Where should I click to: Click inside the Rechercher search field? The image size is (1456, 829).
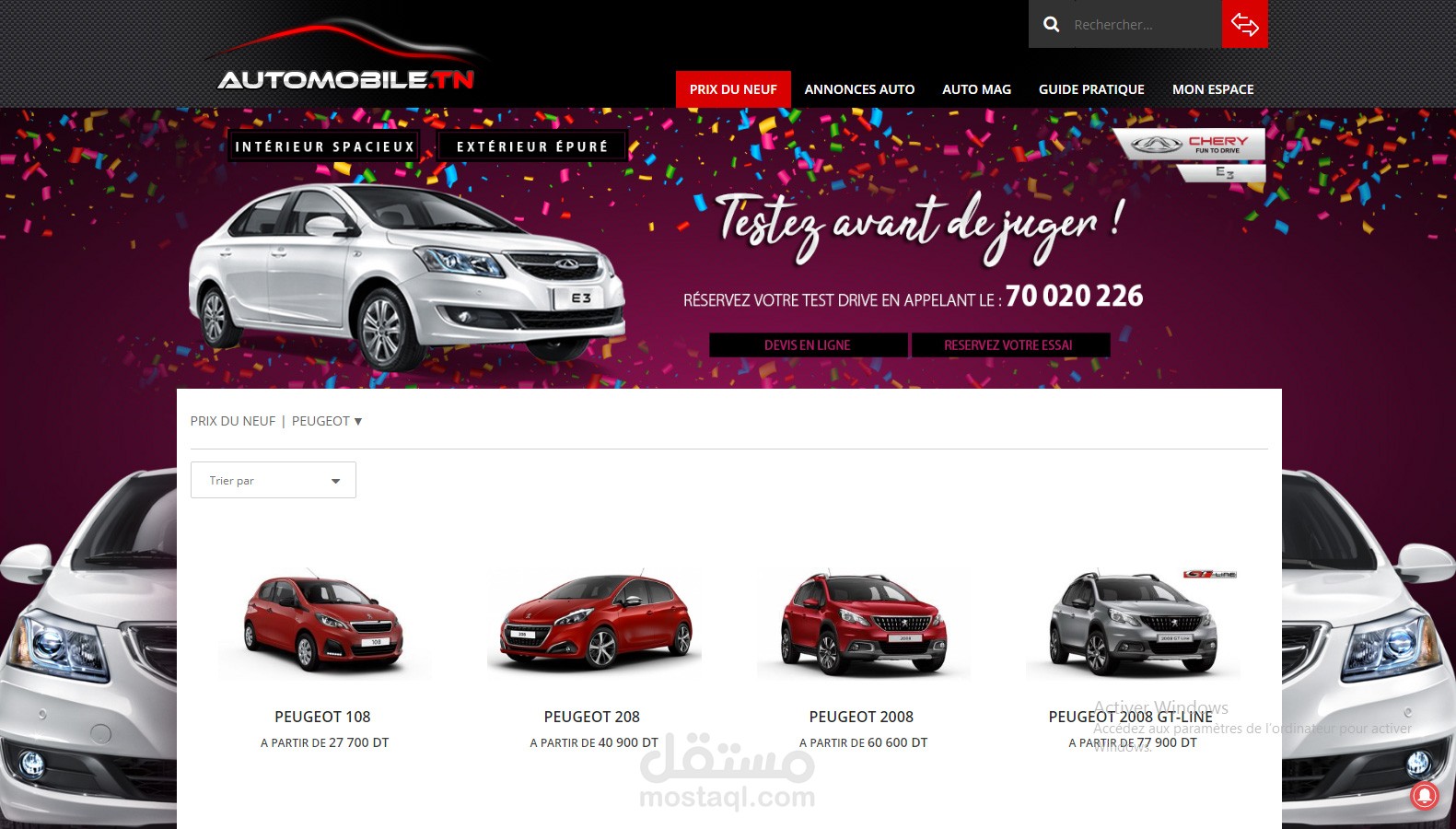pos(1143,25)
